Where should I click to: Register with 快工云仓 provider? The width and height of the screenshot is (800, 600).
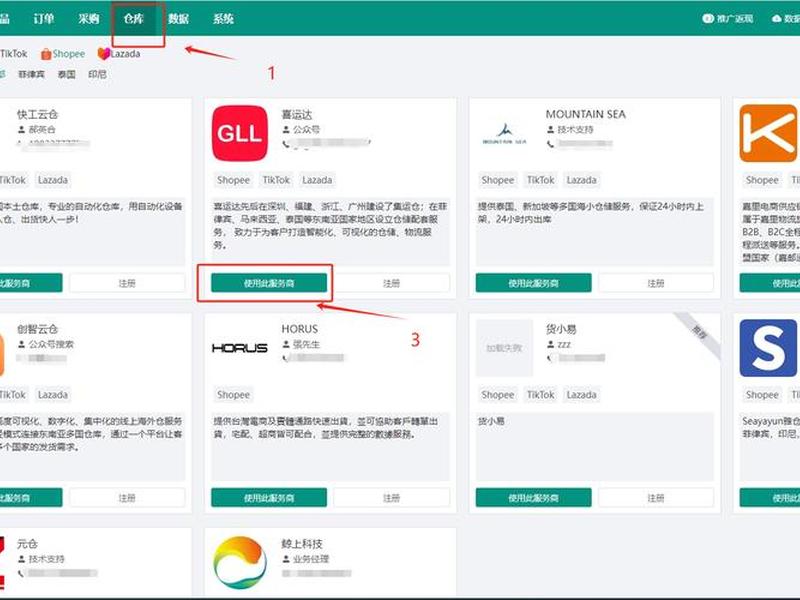(127, 283)
